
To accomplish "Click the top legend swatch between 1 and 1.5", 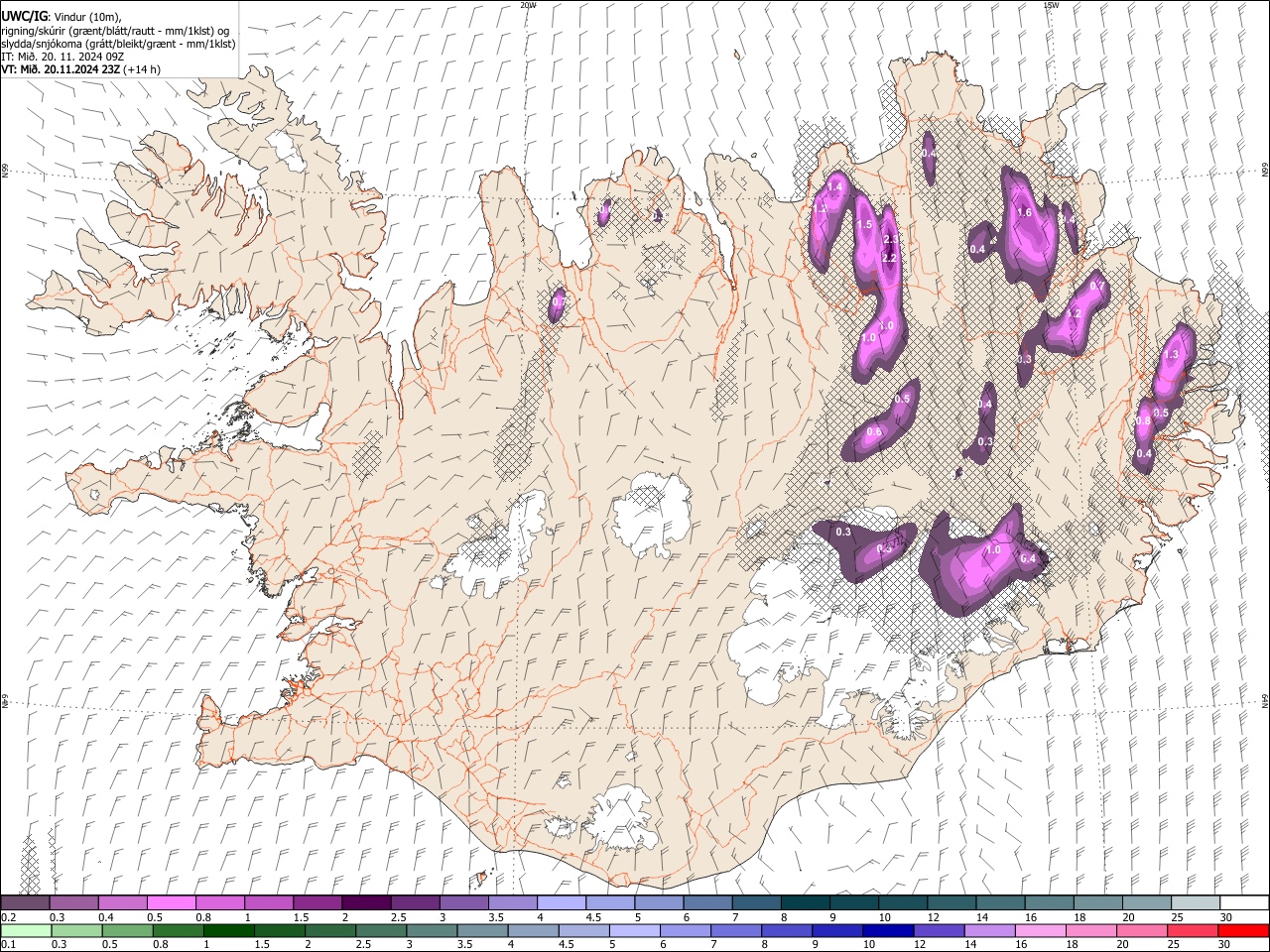I will coord(269,902).
